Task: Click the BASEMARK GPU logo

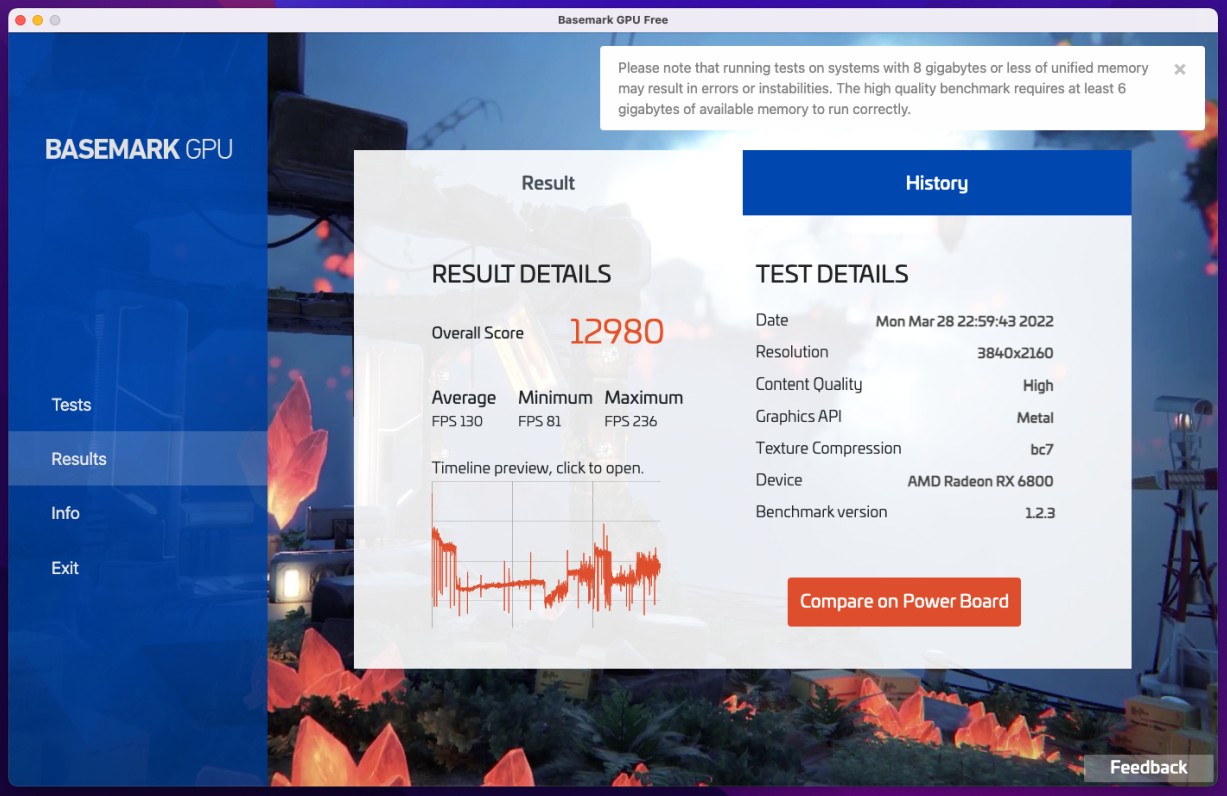Action: coord(139,150)
